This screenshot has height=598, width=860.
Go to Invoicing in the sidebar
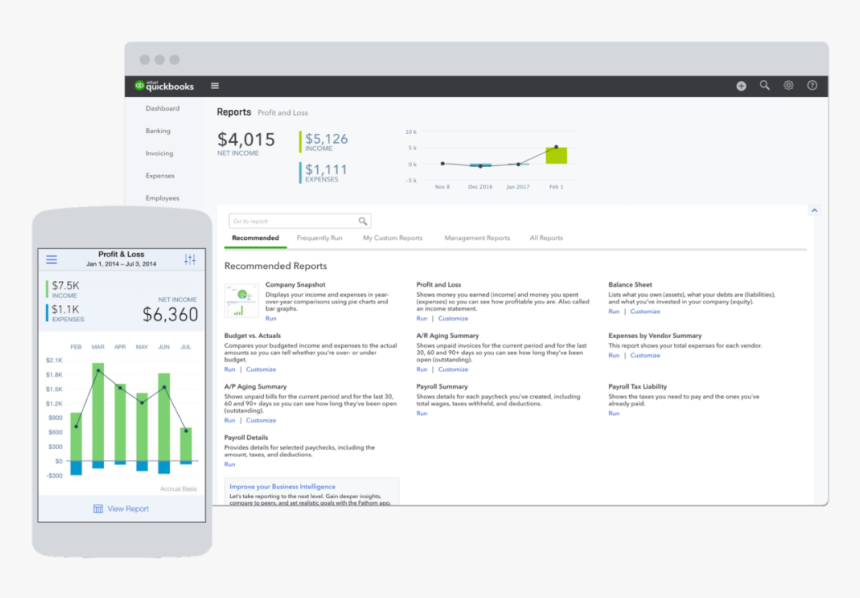(159, 153)
